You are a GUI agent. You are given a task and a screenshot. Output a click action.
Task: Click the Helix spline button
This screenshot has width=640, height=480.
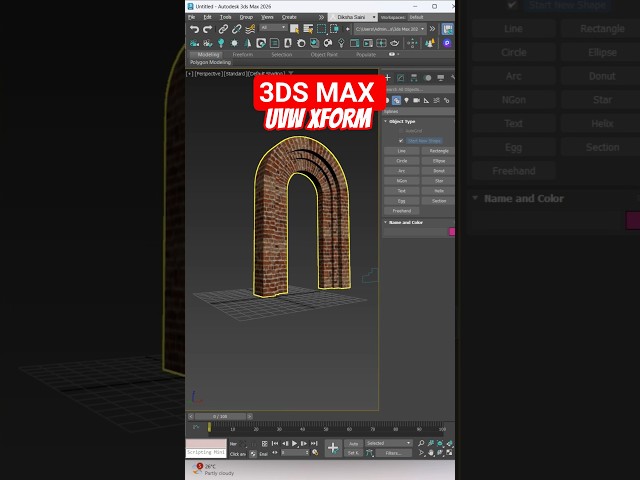pos(439,191)
